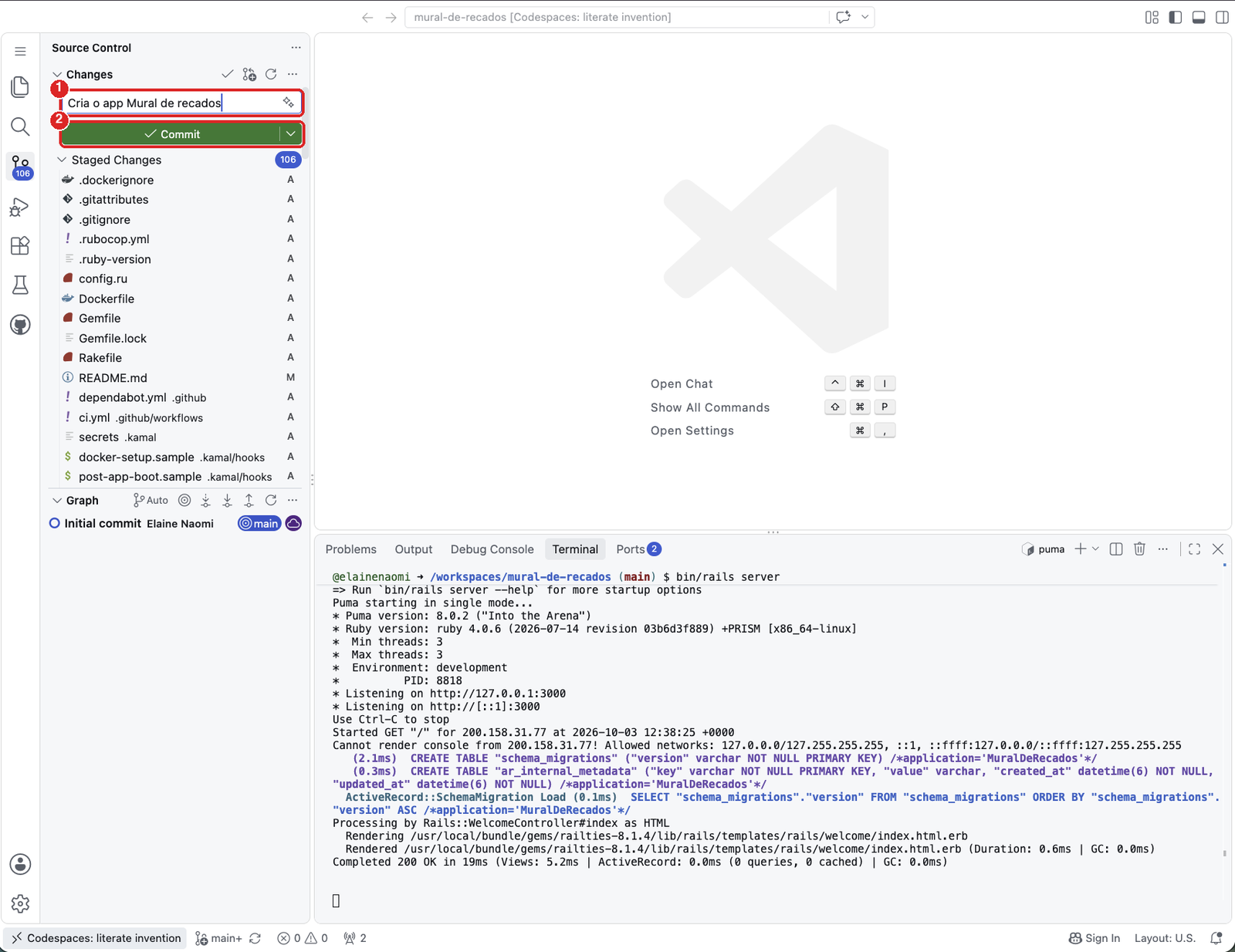The width and height of the screenshot is (1235, 952).
Task: Collapse the Changes section
Action: pyautogui.click(x=56, y=74)
